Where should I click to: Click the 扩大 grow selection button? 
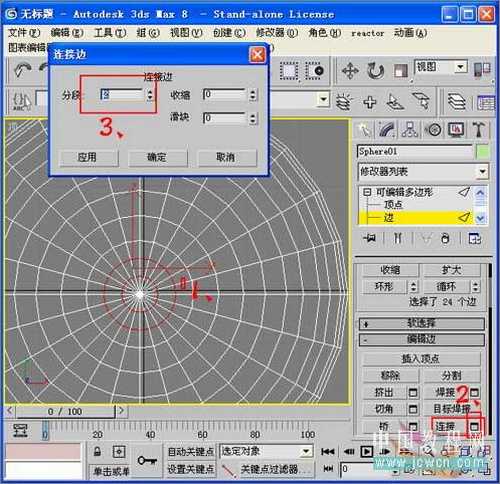click(x=451, y=270)
